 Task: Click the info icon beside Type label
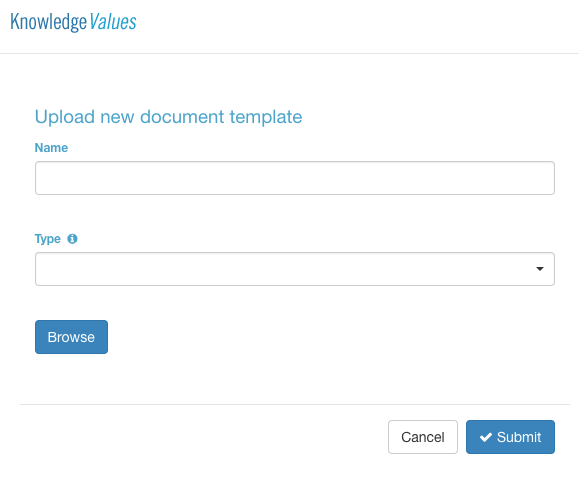tap(72, 239)
